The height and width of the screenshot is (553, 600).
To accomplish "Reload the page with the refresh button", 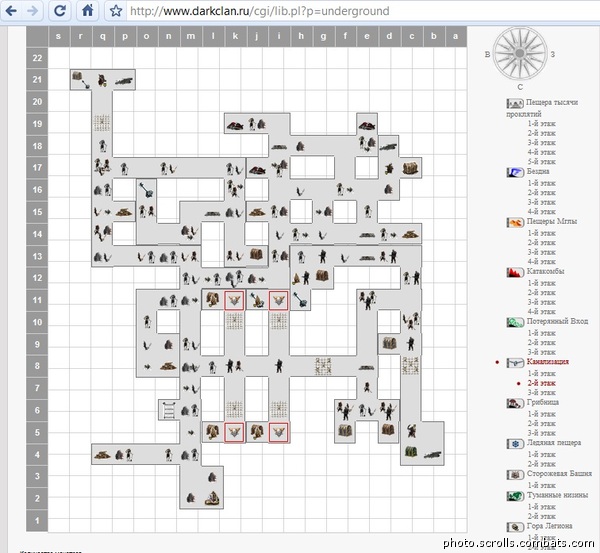I will coord(60,12).
